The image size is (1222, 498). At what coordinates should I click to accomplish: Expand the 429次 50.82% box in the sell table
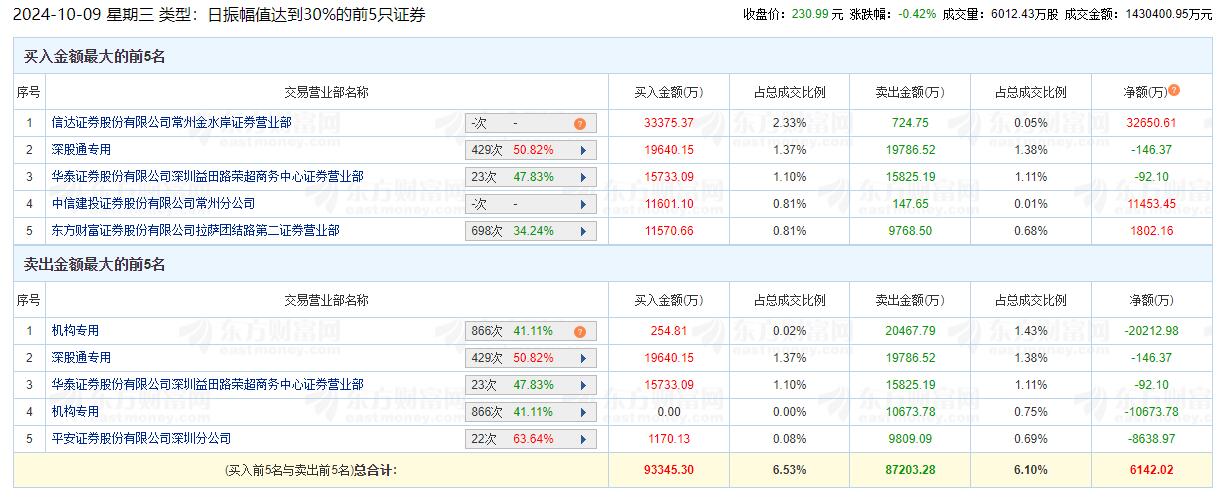(x=583, y=358)
